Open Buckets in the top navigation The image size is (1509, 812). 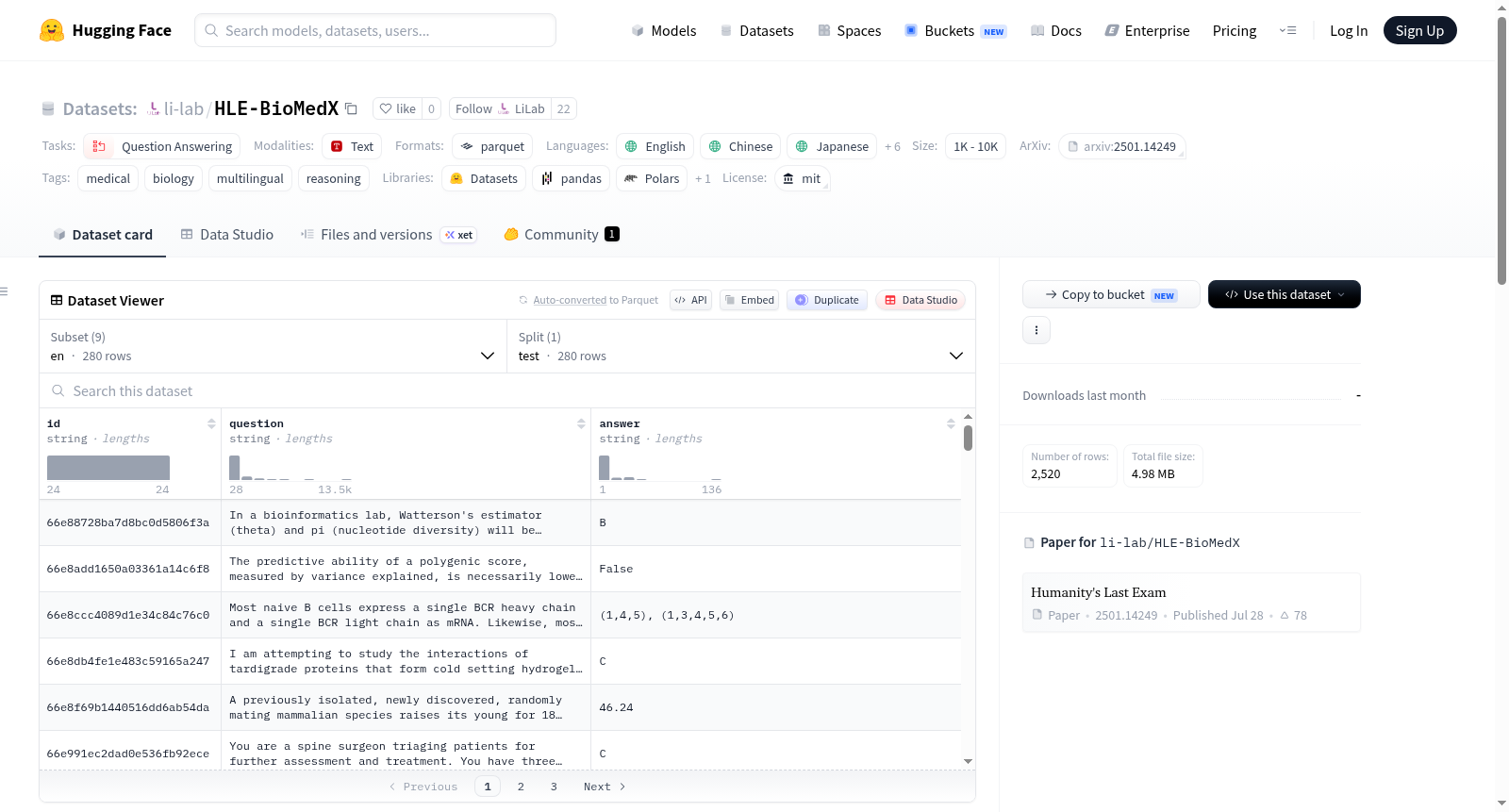coord(956,30)
